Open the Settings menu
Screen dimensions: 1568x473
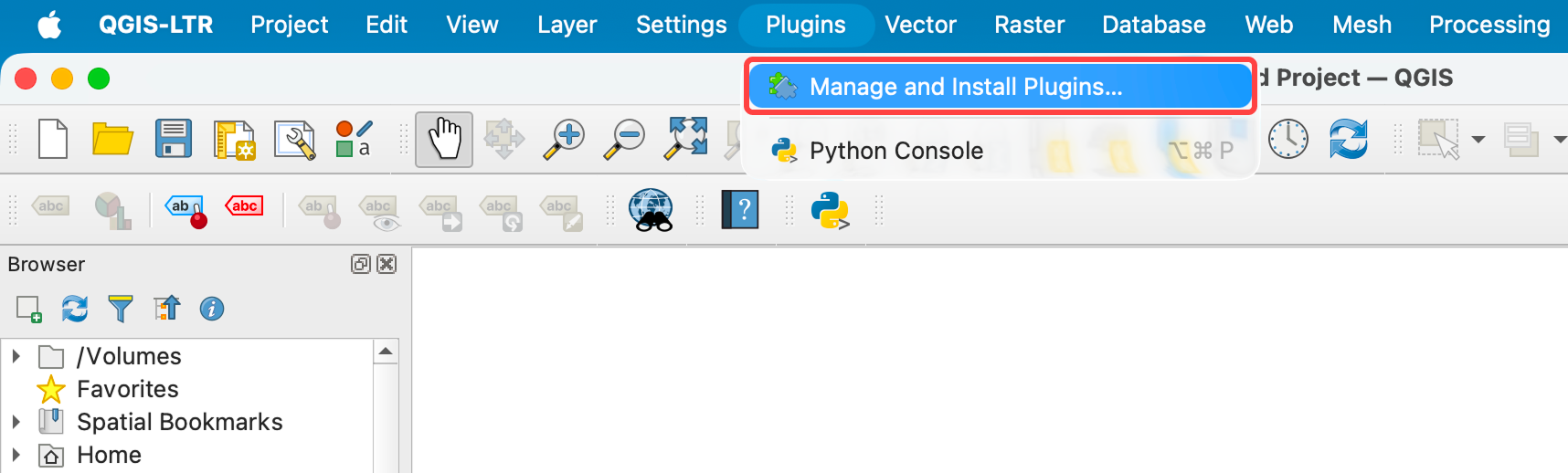[681, 25]
